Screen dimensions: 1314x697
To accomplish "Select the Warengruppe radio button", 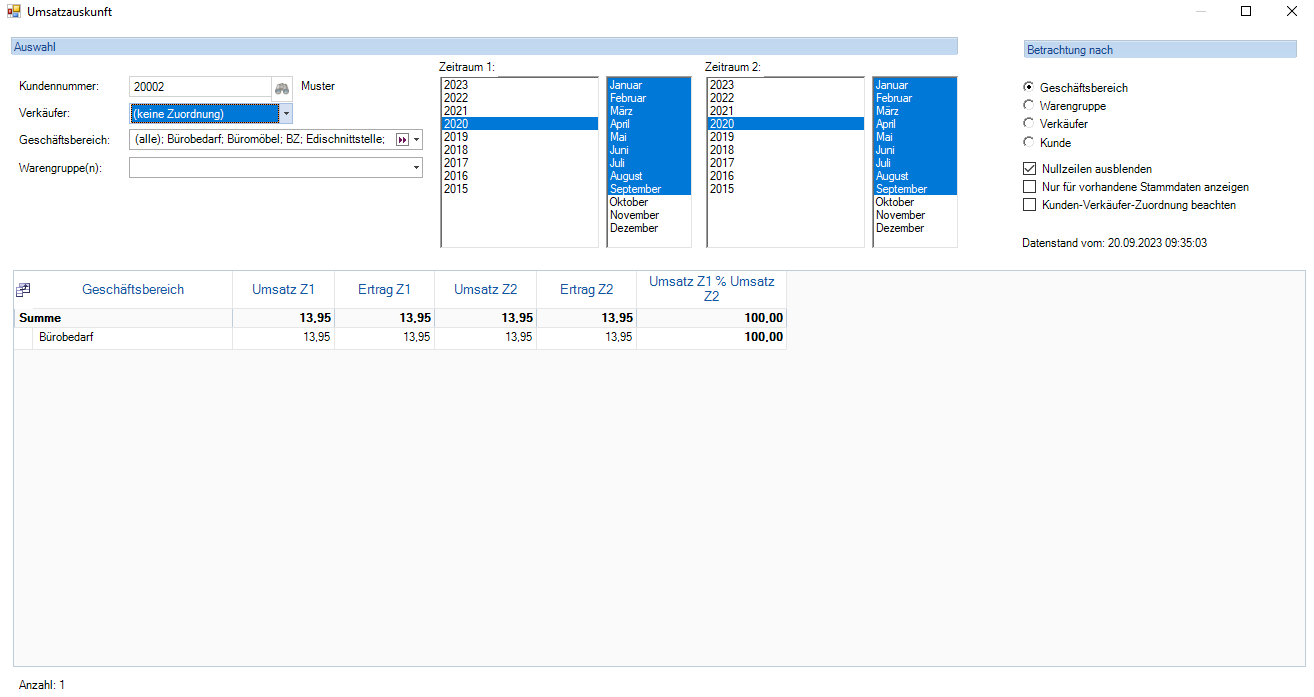I will coord(1029,106).
